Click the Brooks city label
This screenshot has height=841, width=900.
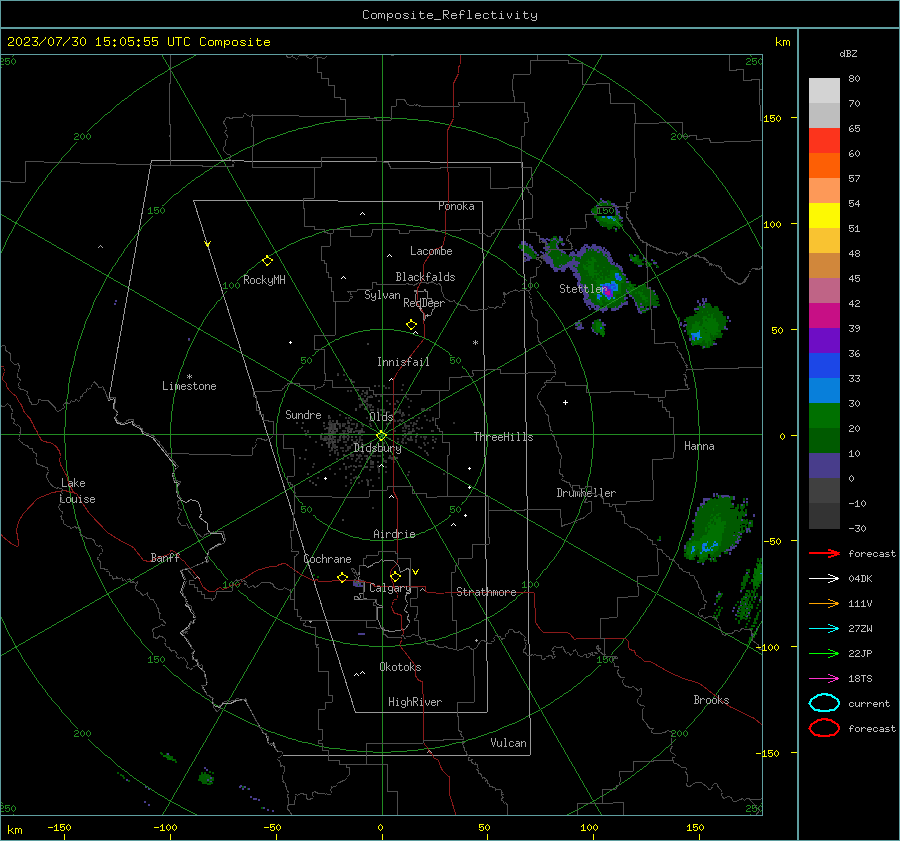pyautogui.click(x=711, y=700)
